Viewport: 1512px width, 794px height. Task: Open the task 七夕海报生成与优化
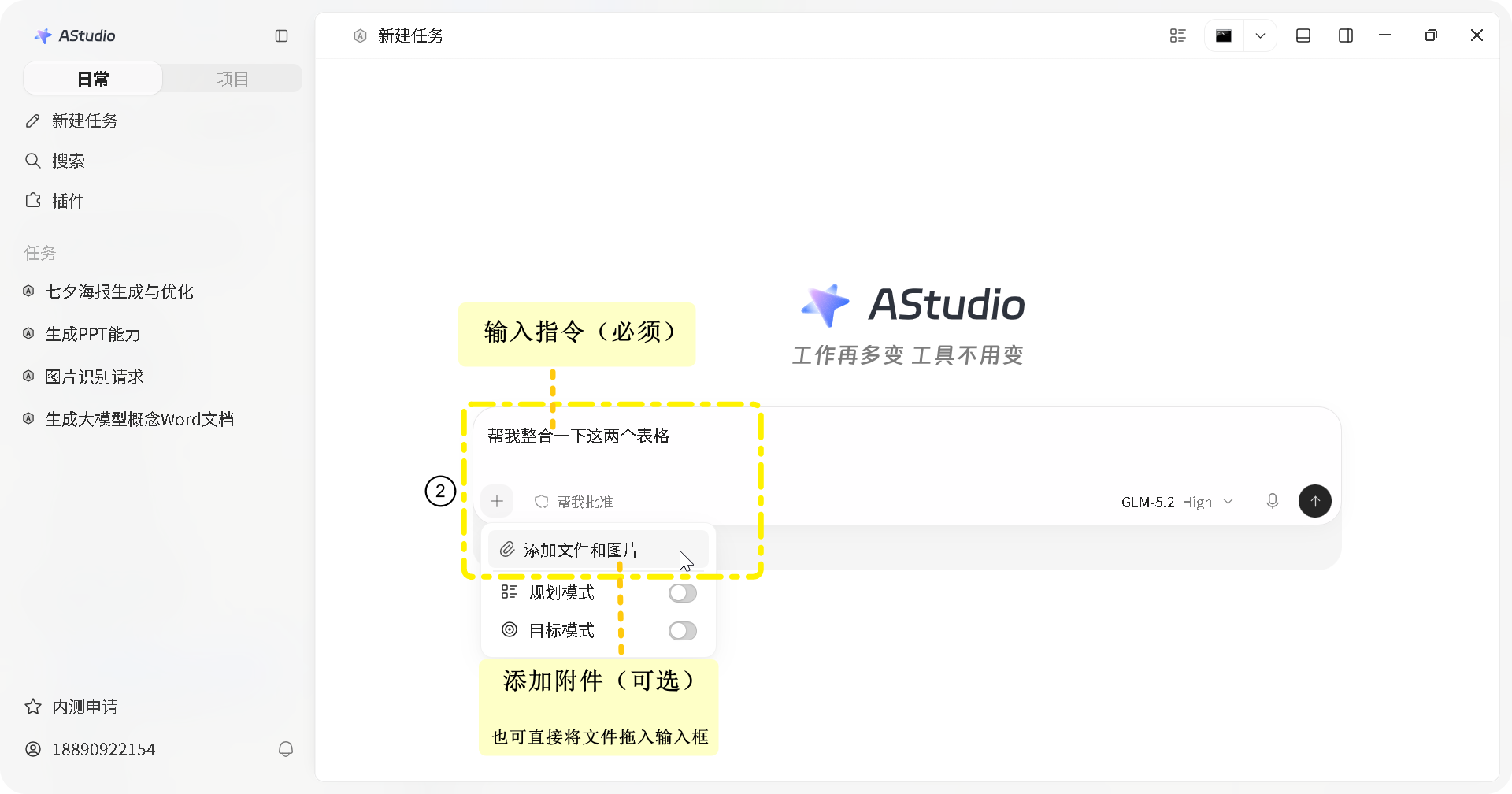(x=119, y=291)
